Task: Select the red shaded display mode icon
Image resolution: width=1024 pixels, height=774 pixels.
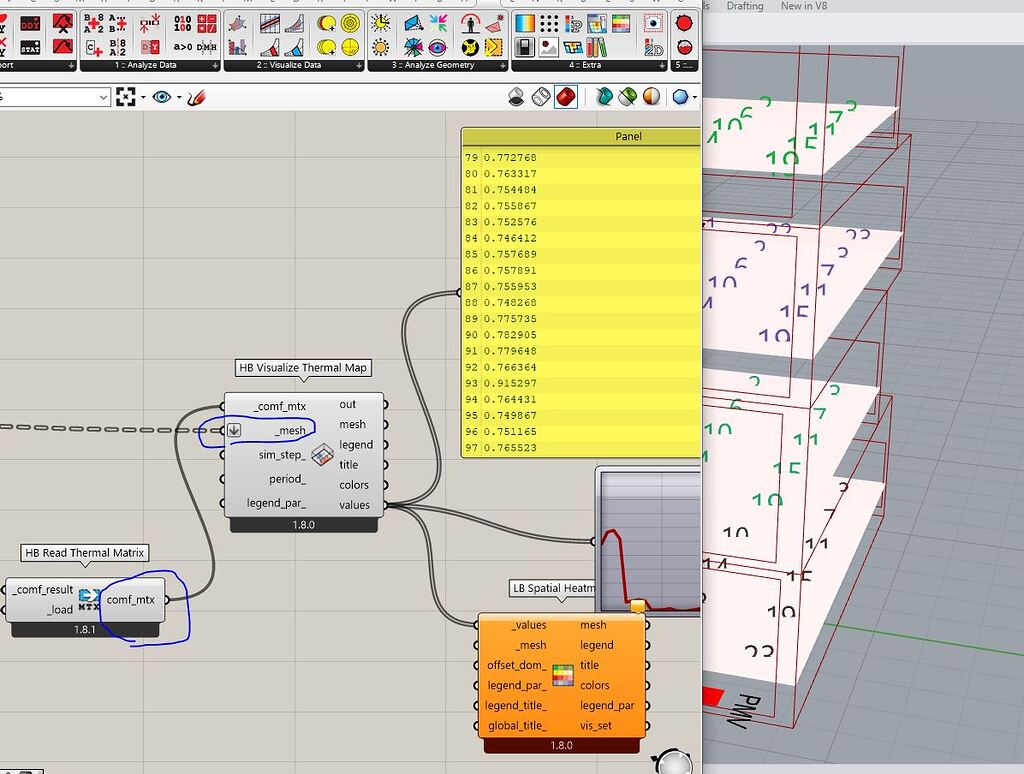Action: tap(566, 96)
